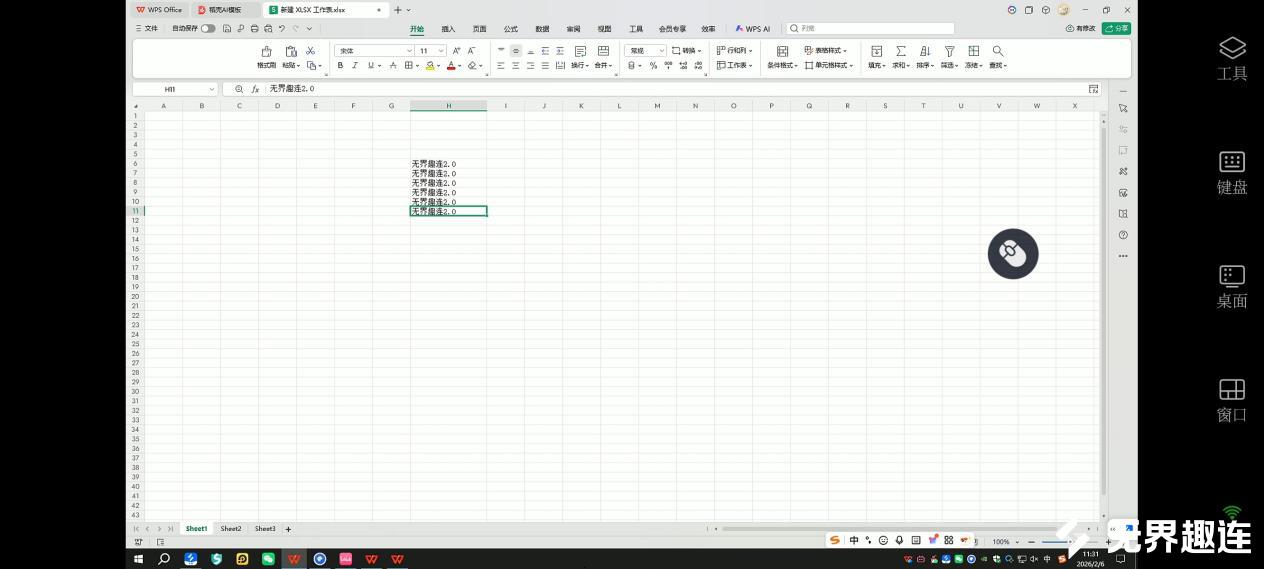Open the Page (页面) ribbon tab

pyautogui.click(x=479, y=29)
